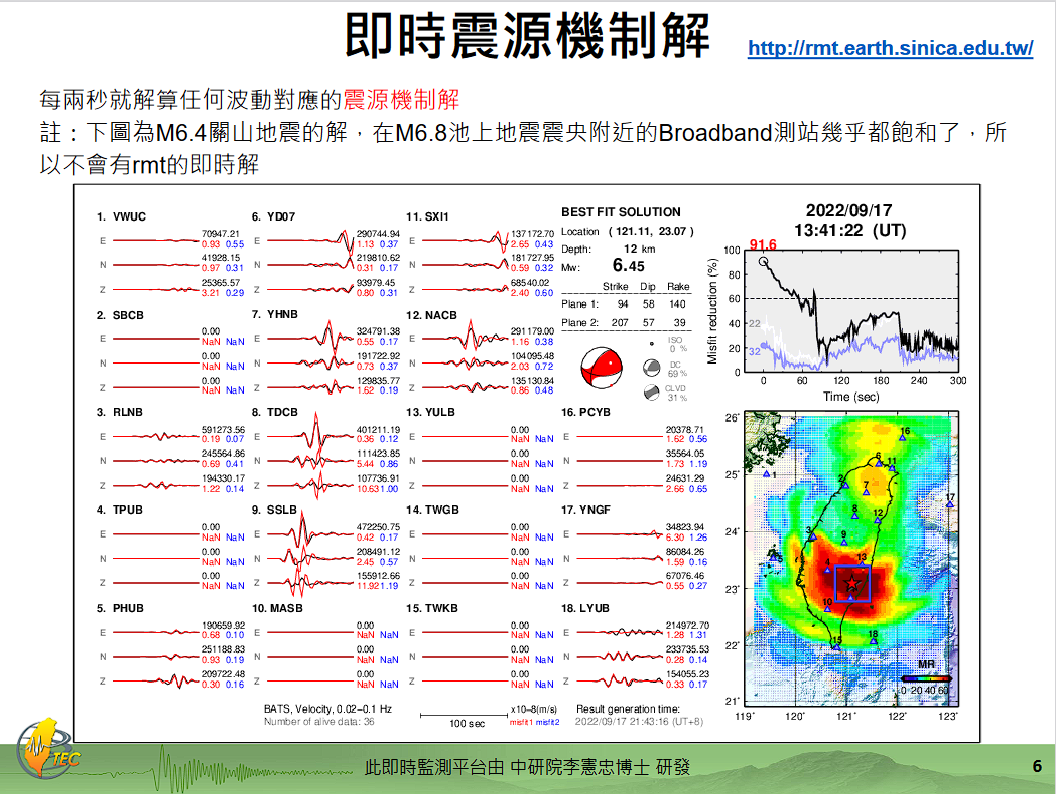Select the DC 69% beachball icon
This screenshot has width=1056, height=794.
(651, 368)
